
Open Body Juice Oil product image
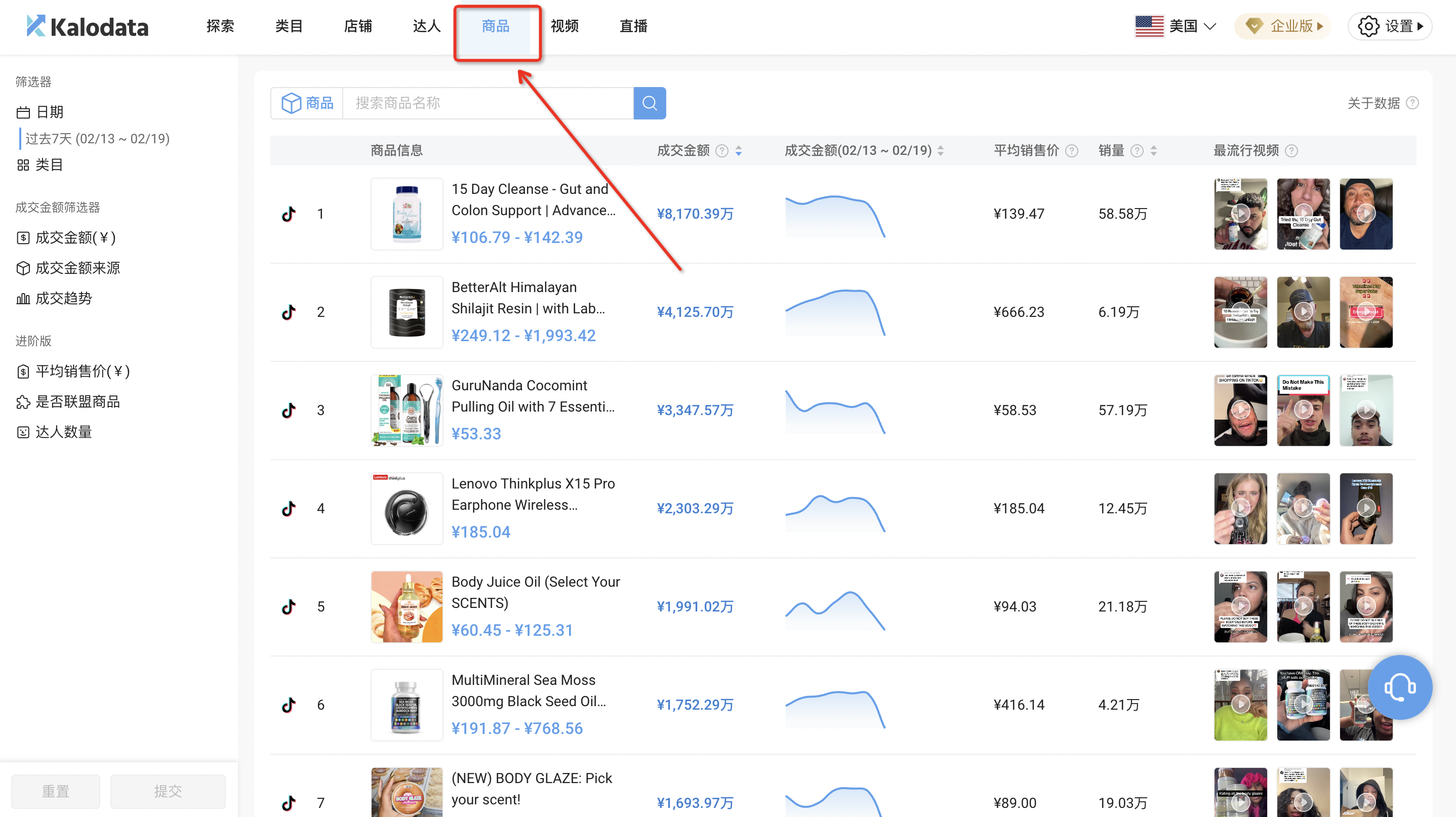tap(407, 607)
